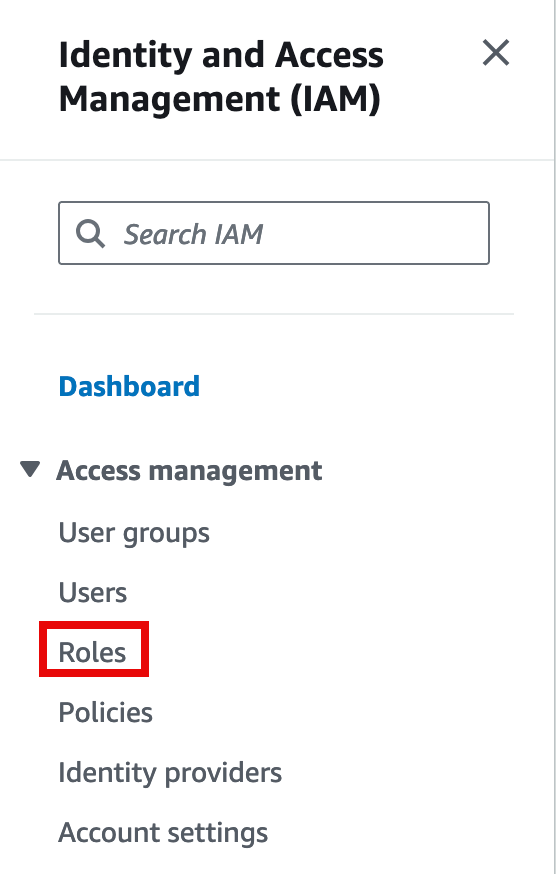Screen dimensions: 556x874
Task: Close the IAM navigation panel
Action: 496,52
